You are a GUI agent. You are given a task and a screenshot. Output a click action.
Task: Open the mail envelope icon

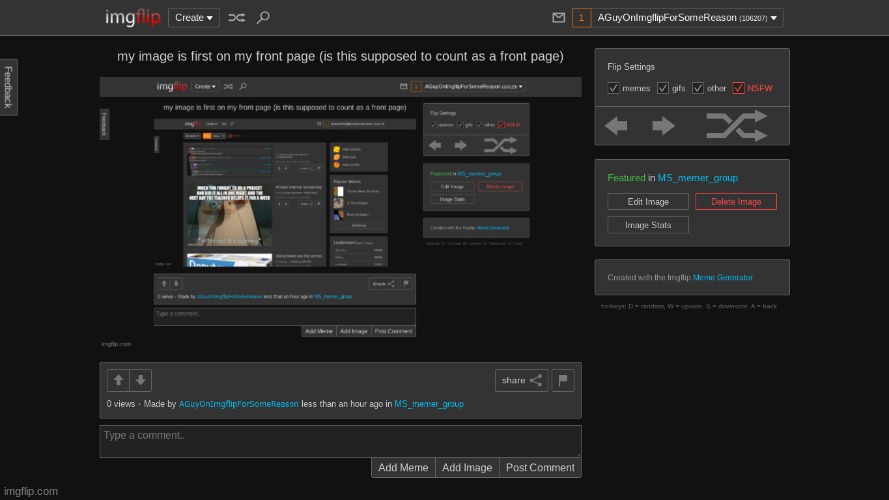(x=558, y=18)
